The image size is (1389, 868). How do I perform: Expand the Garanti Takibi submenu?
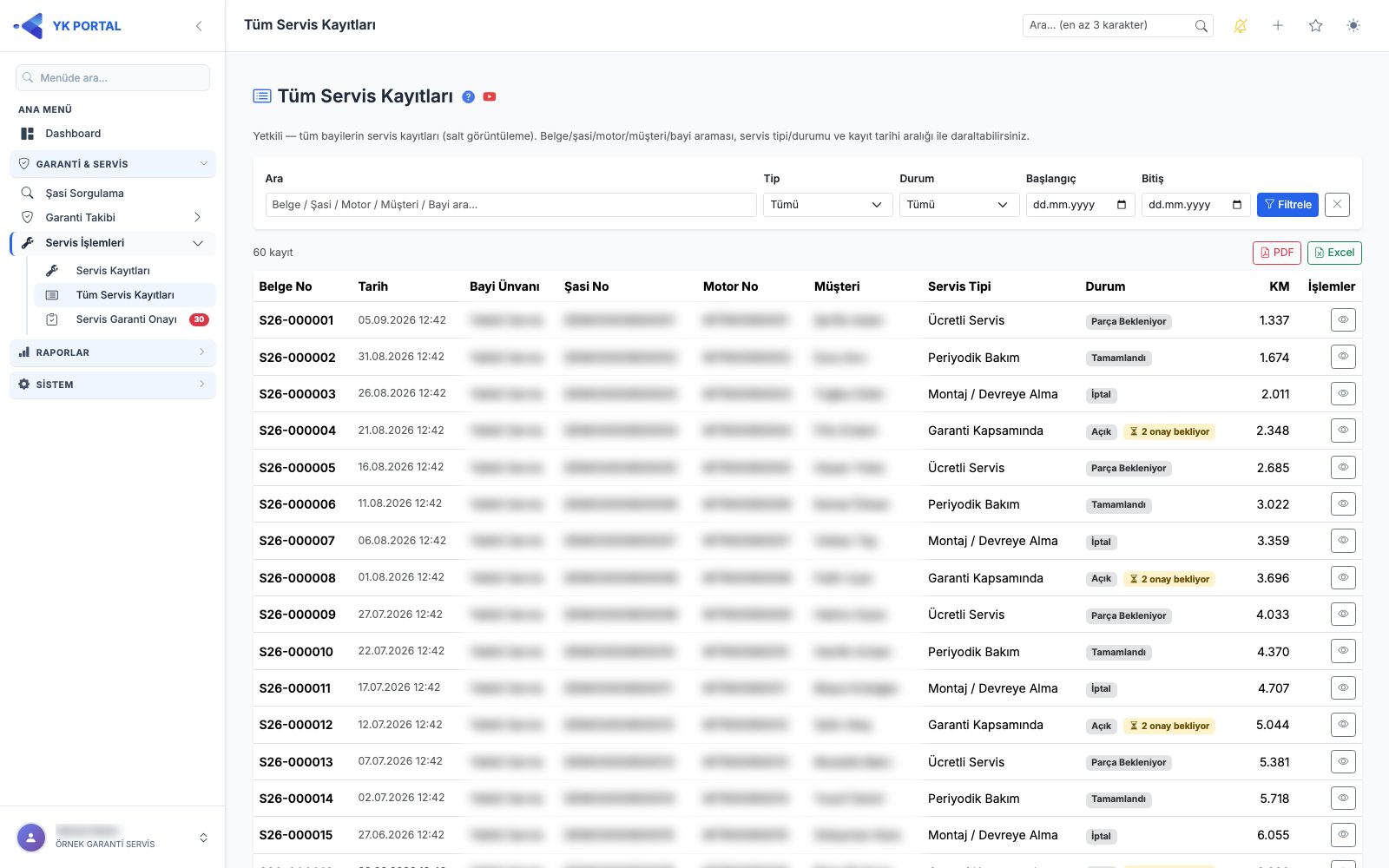pyautogui.click(x=113, y=218)
